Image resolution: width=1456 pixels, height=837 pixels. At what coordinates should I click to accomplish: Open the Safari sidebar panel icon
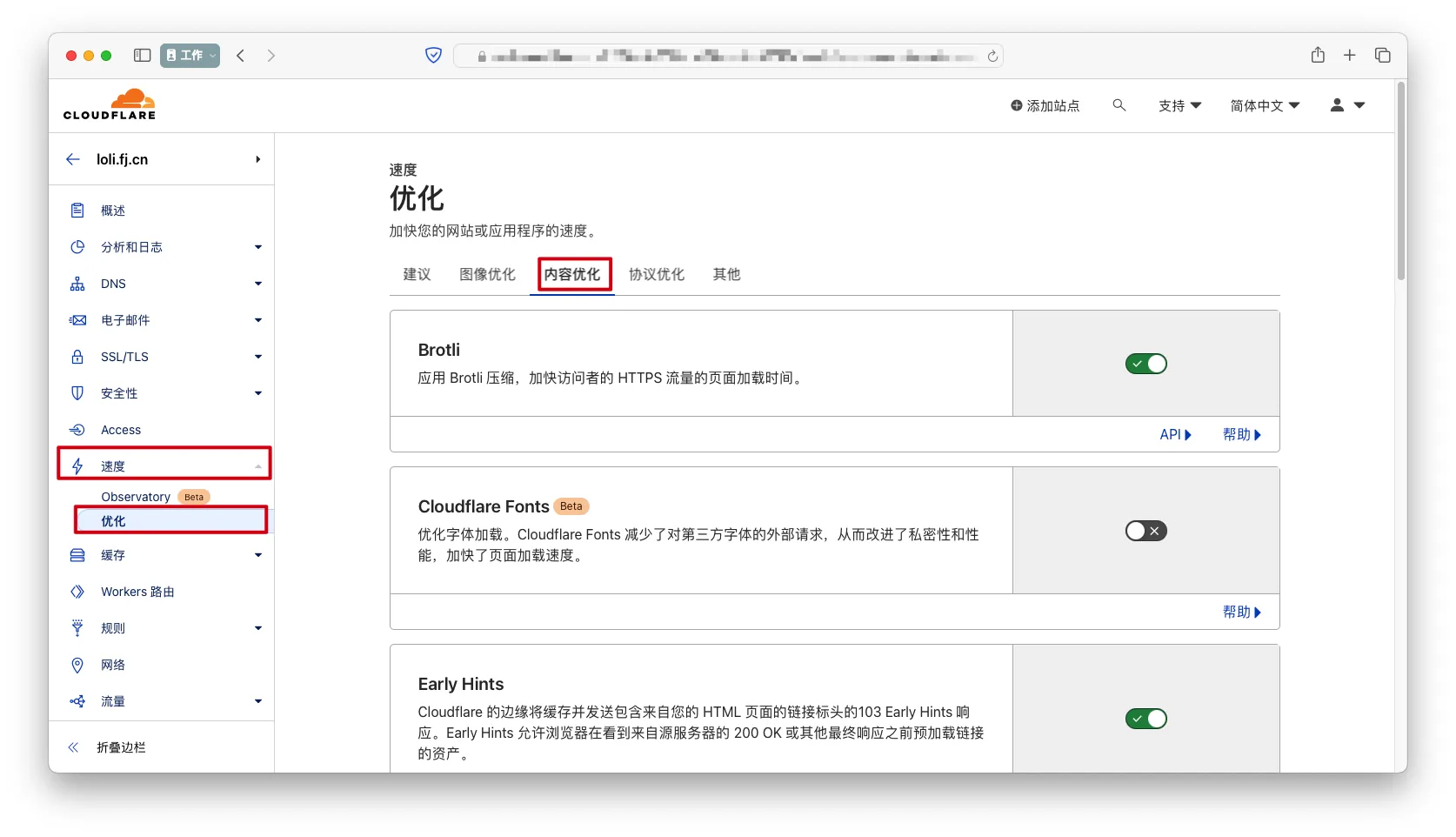click(x=143, y=56)
